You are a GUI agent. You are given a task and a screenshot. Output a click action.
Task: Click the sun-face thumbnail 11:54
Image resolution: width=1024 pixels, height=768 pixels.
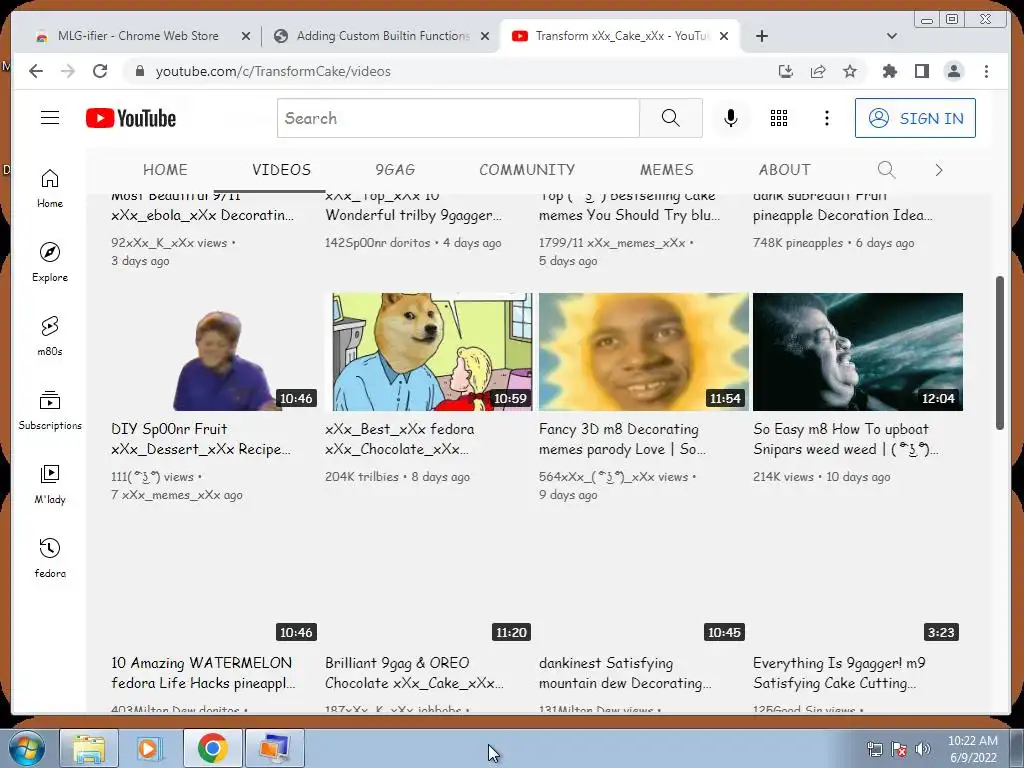point(643,351)
